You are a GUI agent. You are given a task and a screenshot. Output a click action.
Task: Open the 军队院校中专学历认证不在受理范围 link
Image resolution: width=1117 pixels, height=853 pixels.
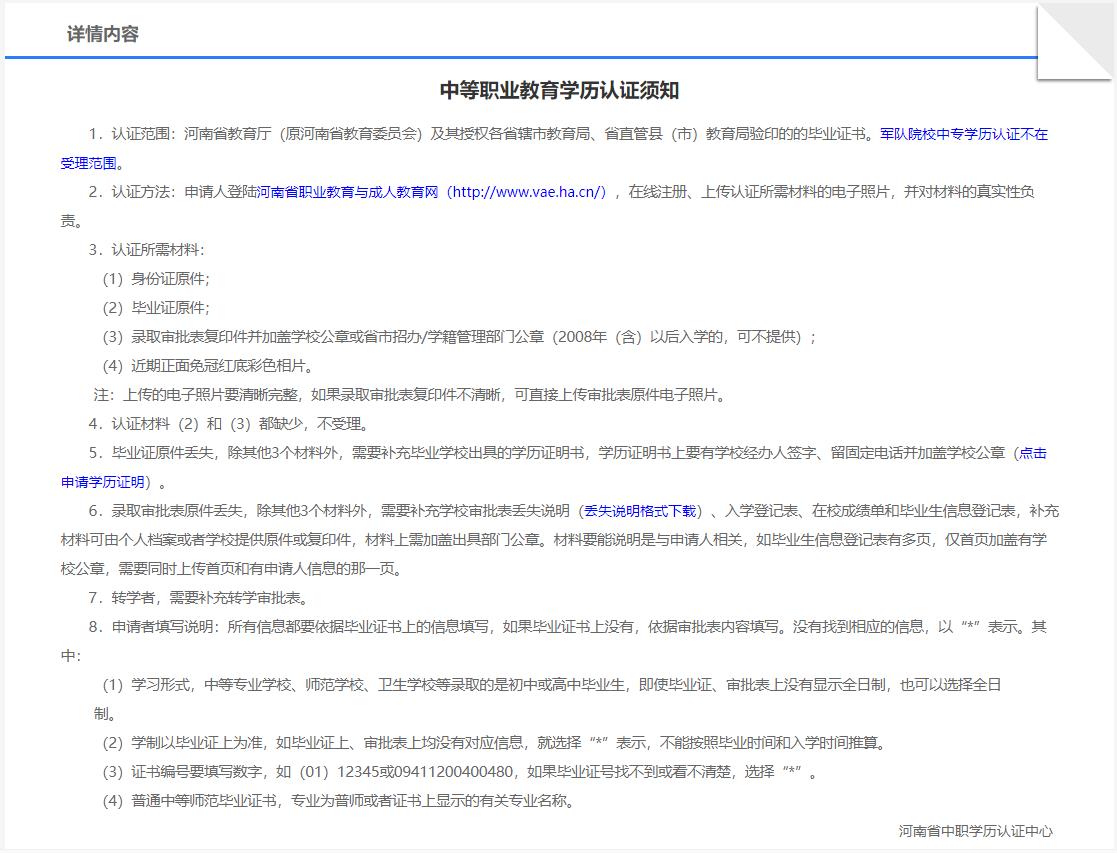[x=963, y=134]
